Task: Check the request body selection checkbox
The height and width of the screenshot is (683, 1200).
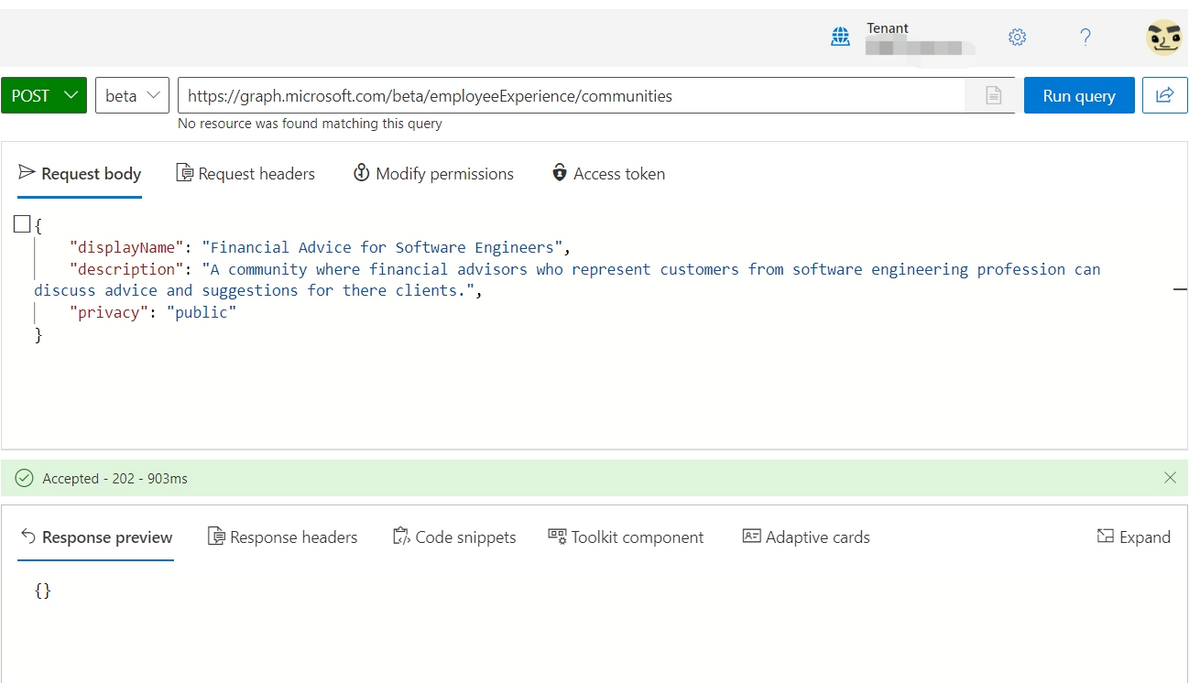Action: coord(21,224)
